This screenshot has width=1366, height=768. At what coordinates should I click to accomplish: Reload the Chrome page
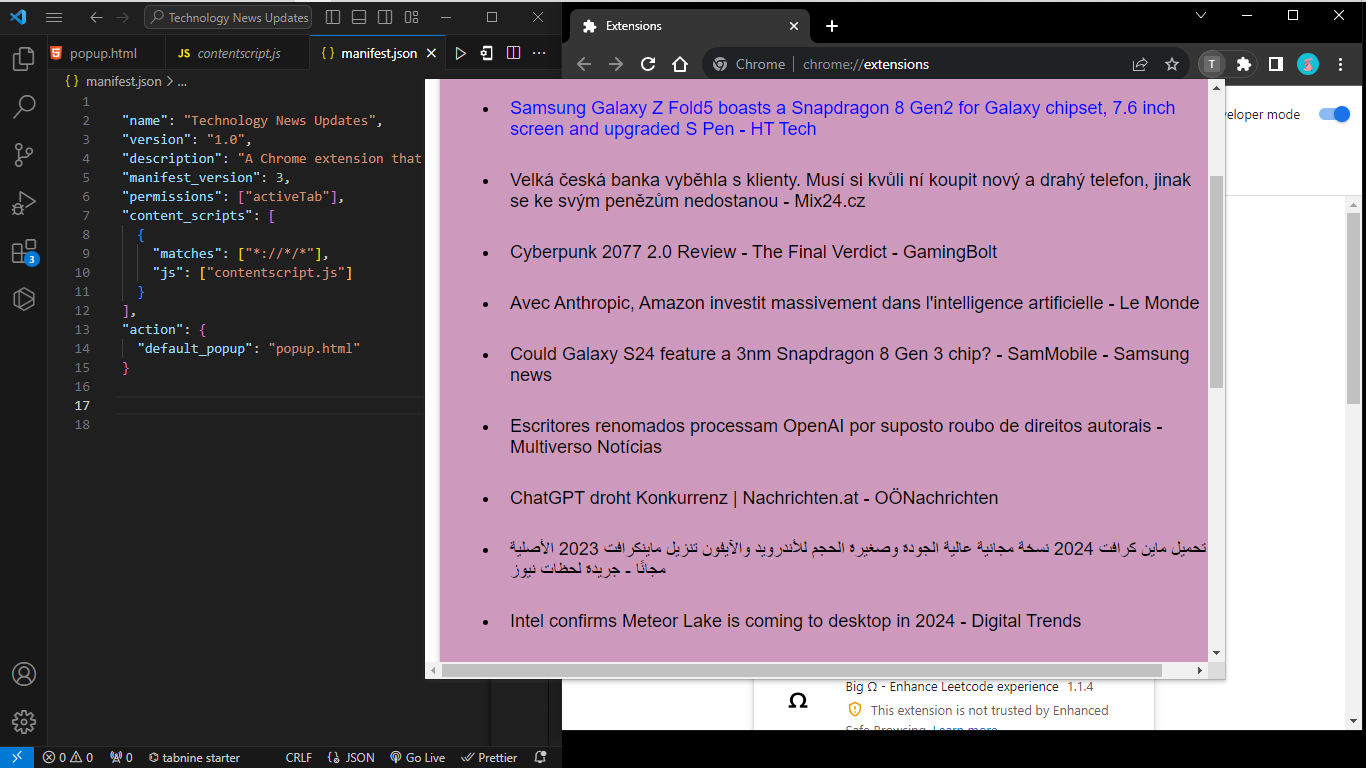pyautogui.click(x=648, y=64)
